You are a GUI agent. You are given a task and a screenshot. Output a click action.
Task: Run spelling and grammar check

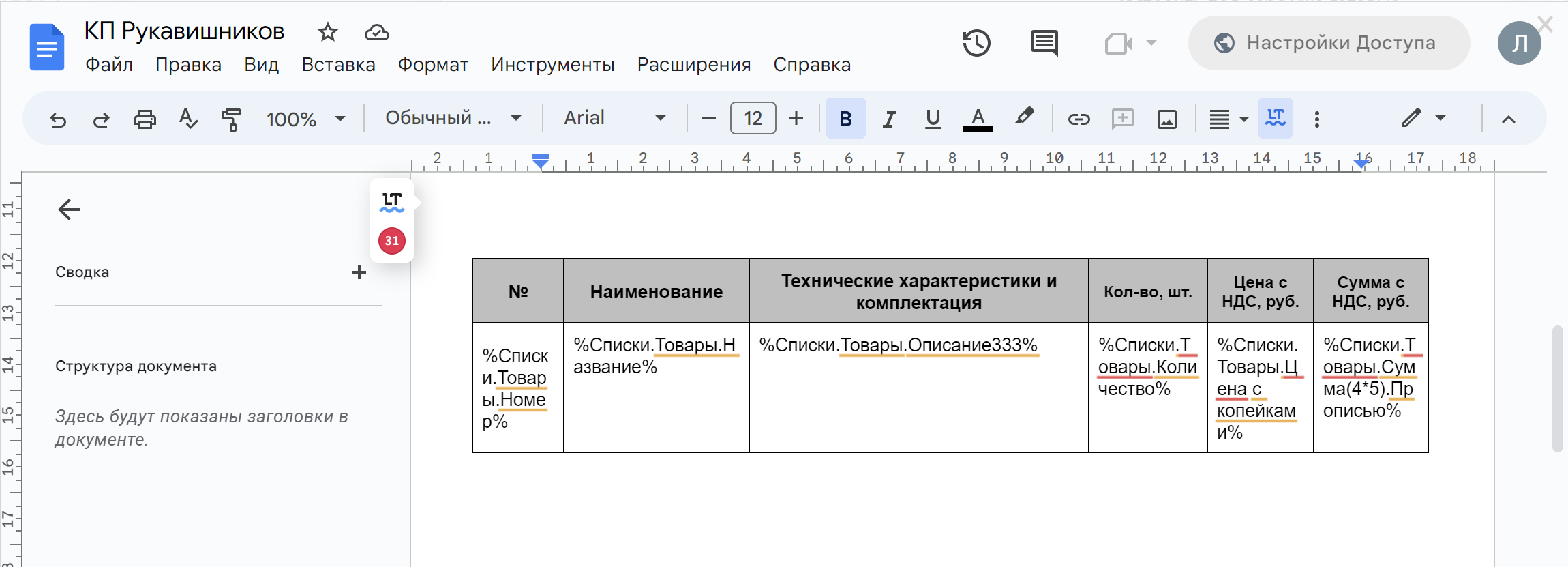[188, 119]
